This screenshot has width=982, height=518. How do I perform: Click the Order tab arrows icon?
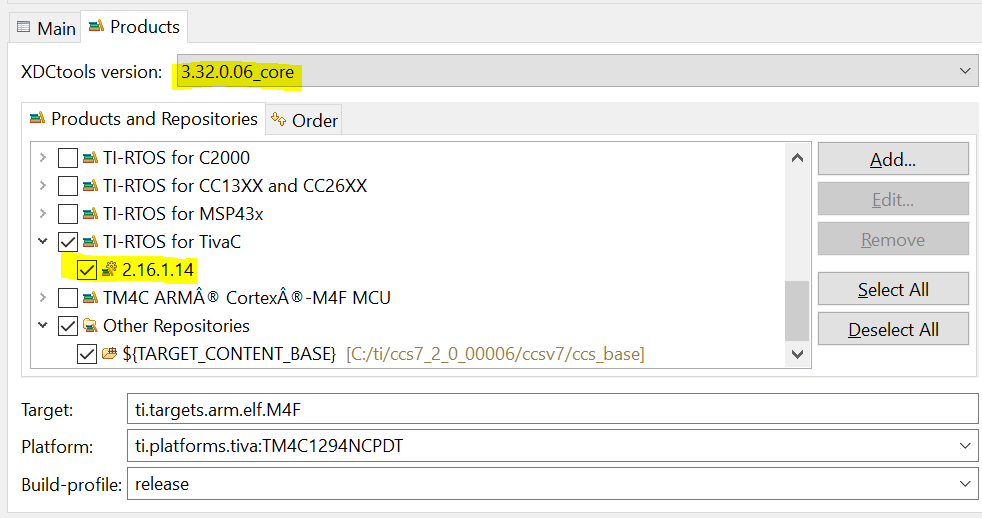pos(279,118)
